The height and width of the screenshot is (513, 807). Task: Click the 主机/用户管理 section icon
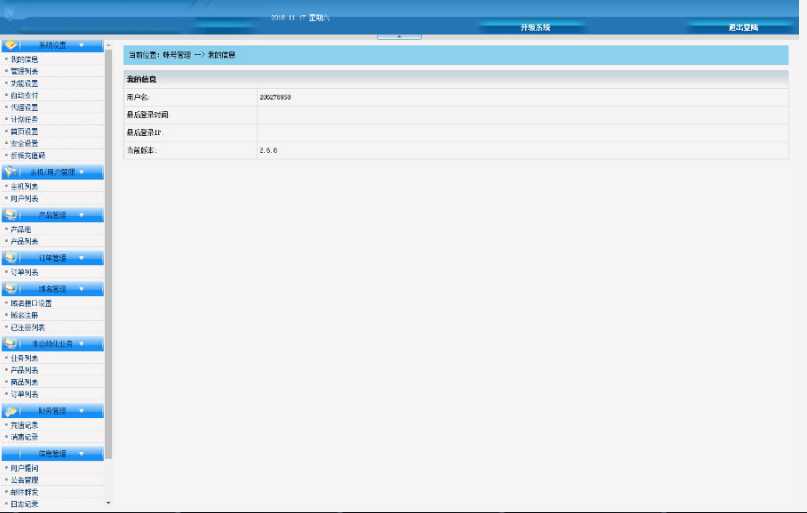(11, 172)
